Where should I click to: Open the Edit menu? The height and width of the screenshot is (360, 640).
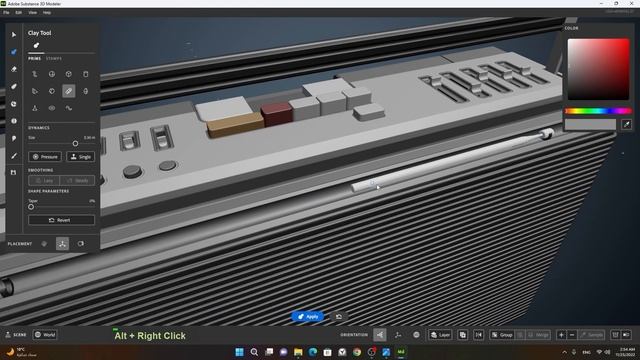tap(18, 13)
